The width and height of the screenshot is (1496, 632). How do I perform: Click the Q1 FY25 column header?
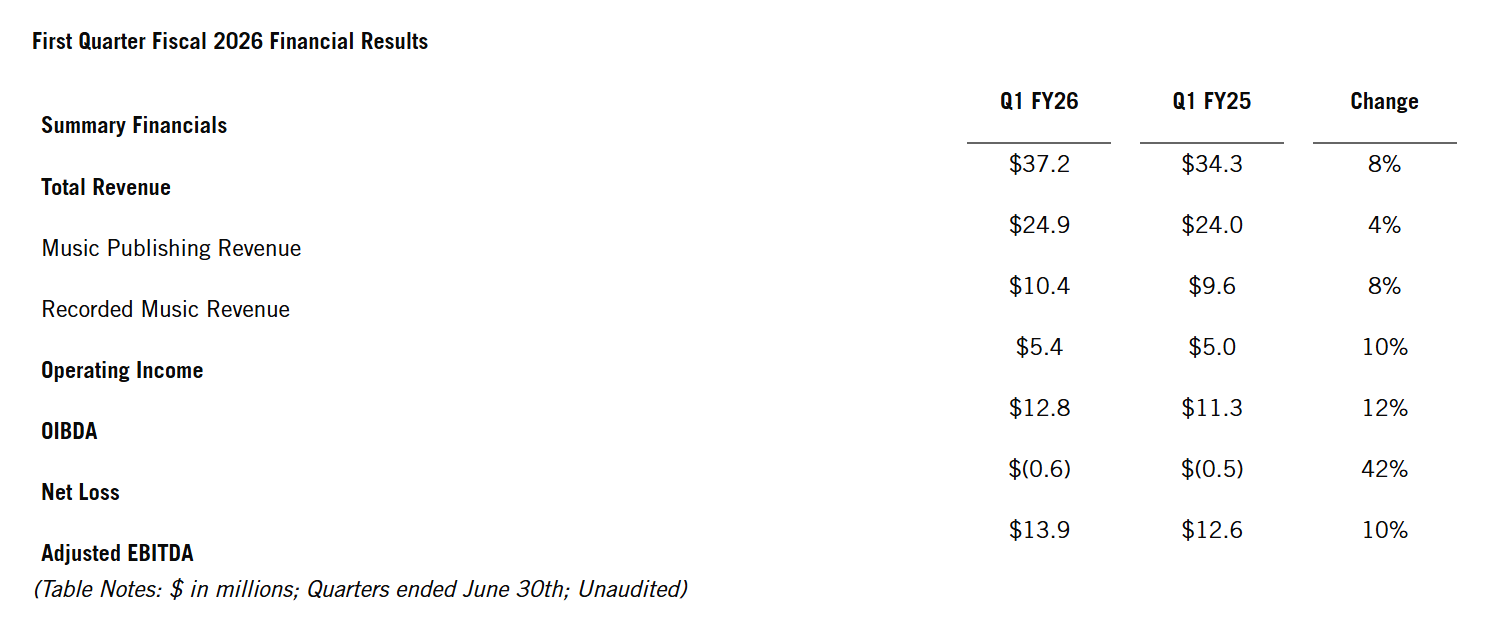click(x=1212, y=101)
